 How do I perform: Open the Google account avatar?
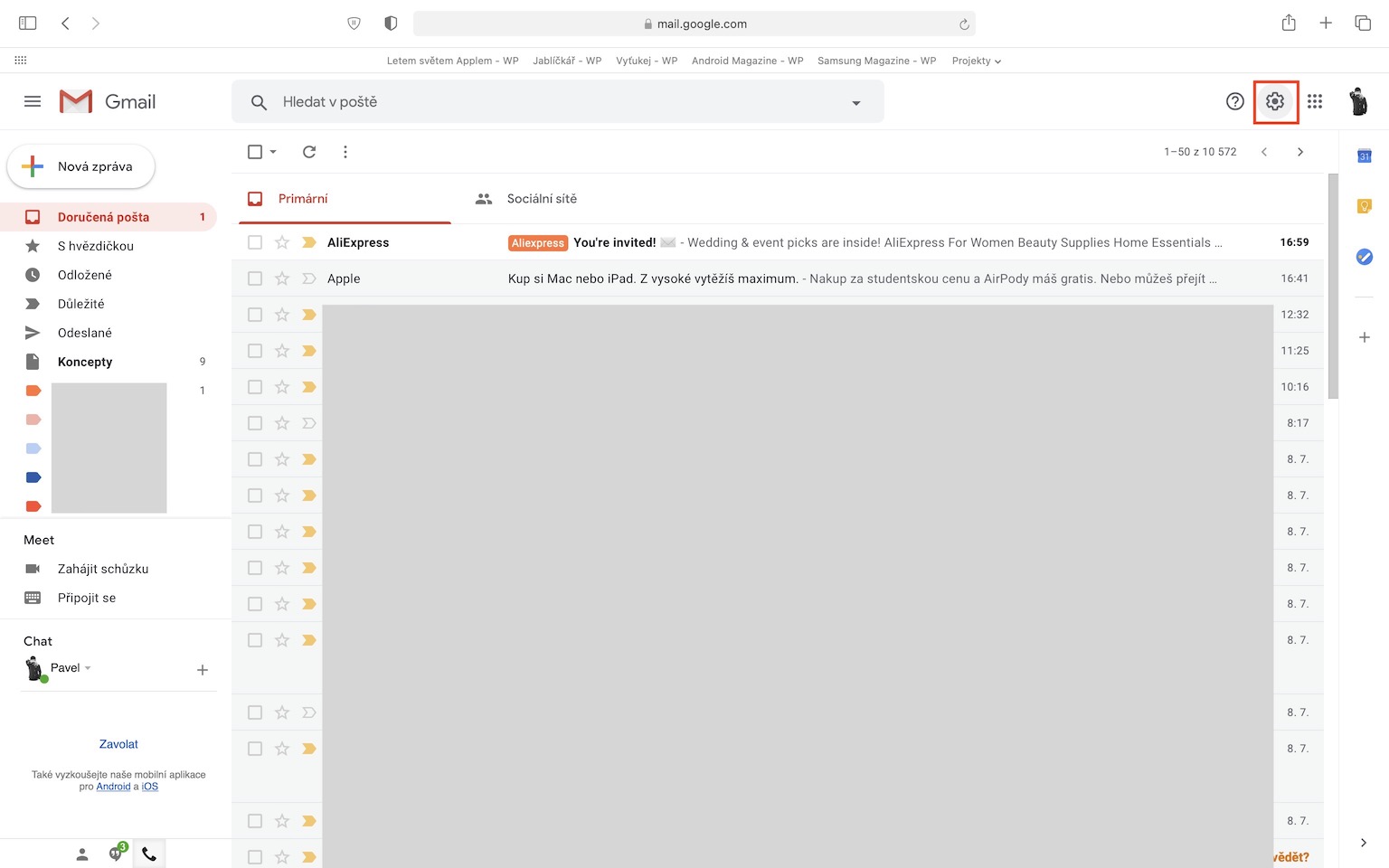pos(1358,102)
